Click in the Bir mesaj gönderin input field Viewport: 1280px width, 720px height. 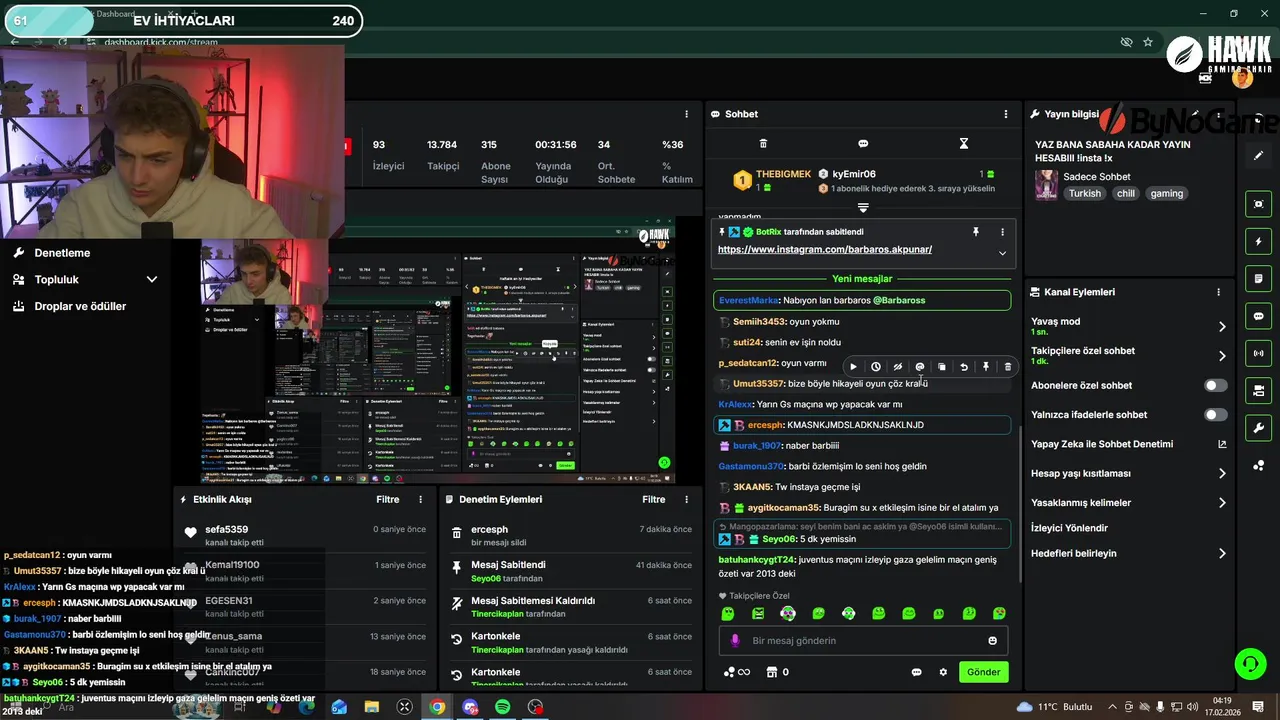(x=862, y=641)
